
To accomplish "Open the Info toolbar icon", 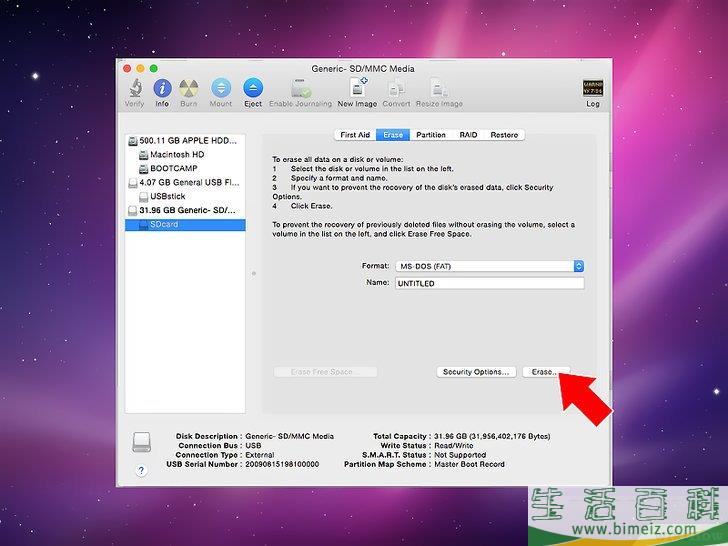I will click(x=162, y=88).
